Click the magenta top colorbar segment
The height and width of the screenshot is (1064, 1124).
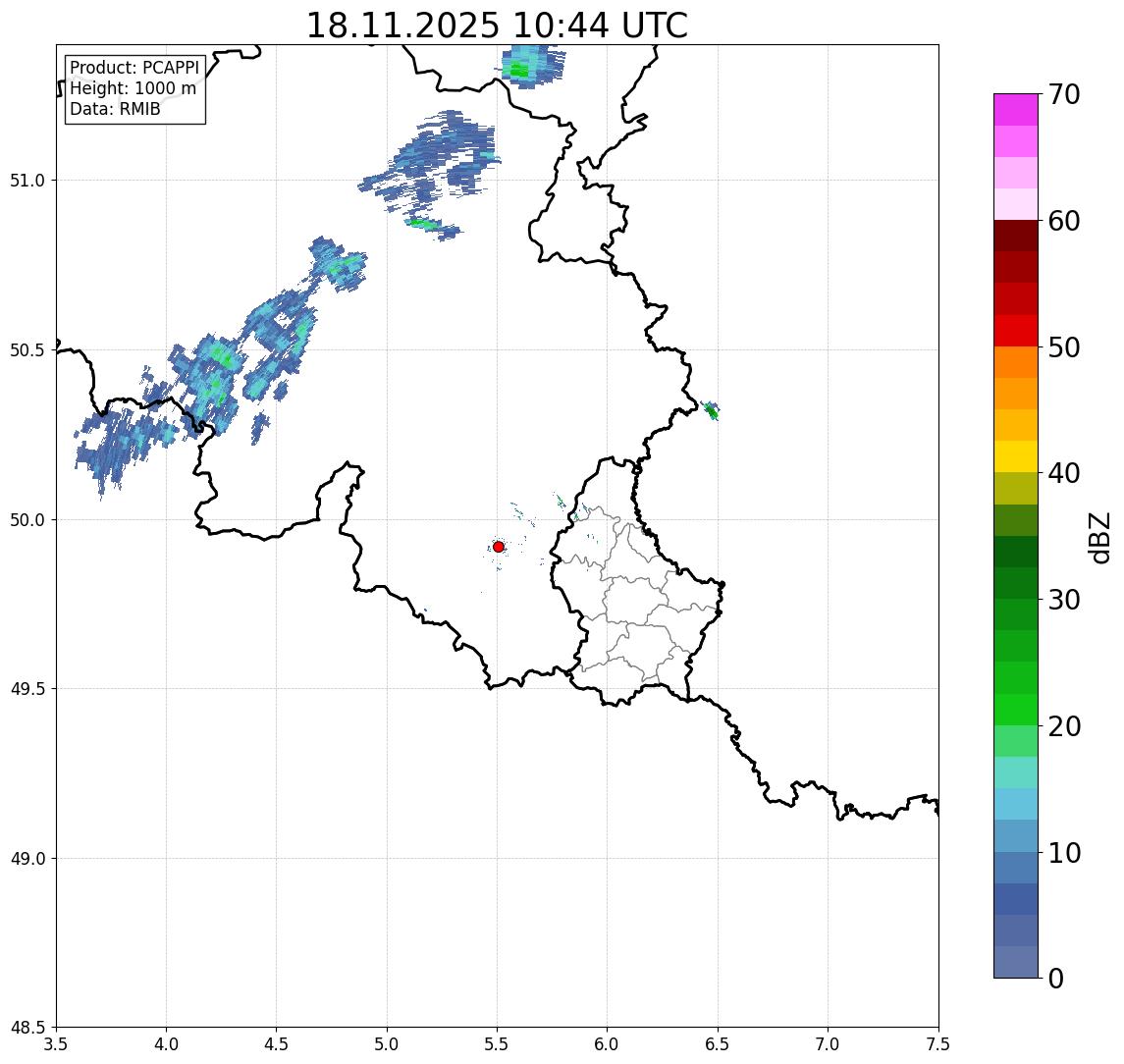click(x=1016, y=110)
